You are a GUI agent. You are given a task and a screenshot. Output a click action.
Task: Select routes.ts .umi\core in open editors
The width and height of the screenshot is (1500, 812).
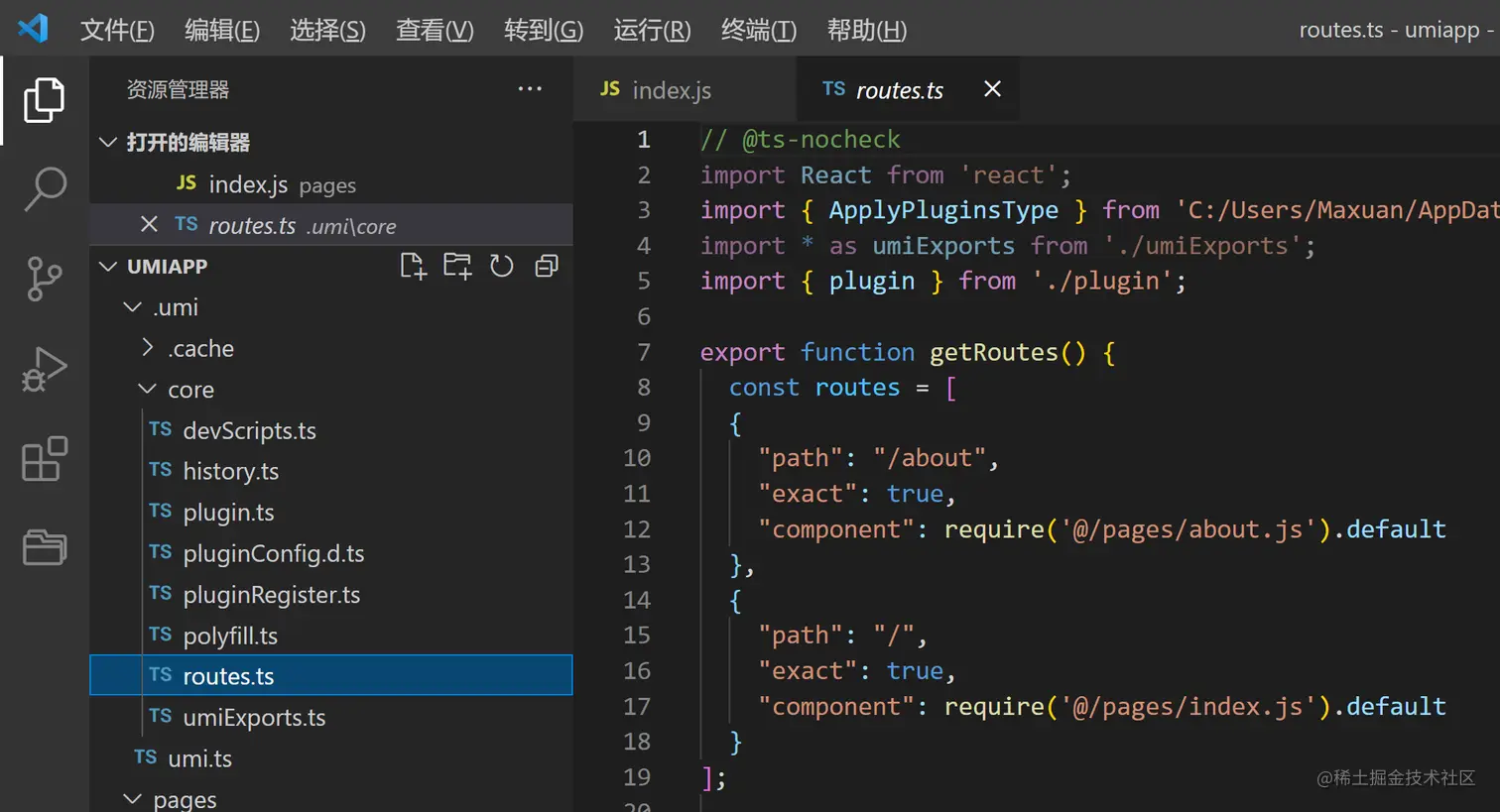[331, 225]
